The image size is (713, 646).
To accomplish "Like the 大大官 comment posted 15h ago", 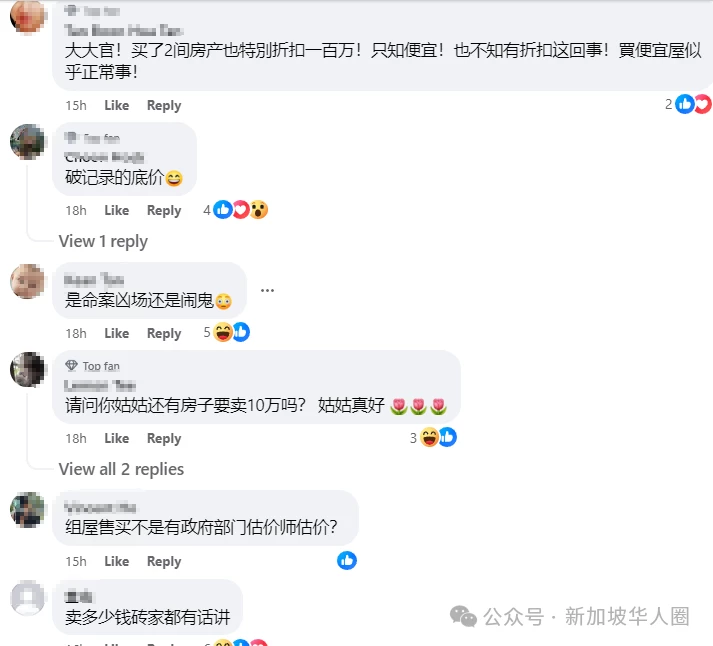I will point(117,105).
